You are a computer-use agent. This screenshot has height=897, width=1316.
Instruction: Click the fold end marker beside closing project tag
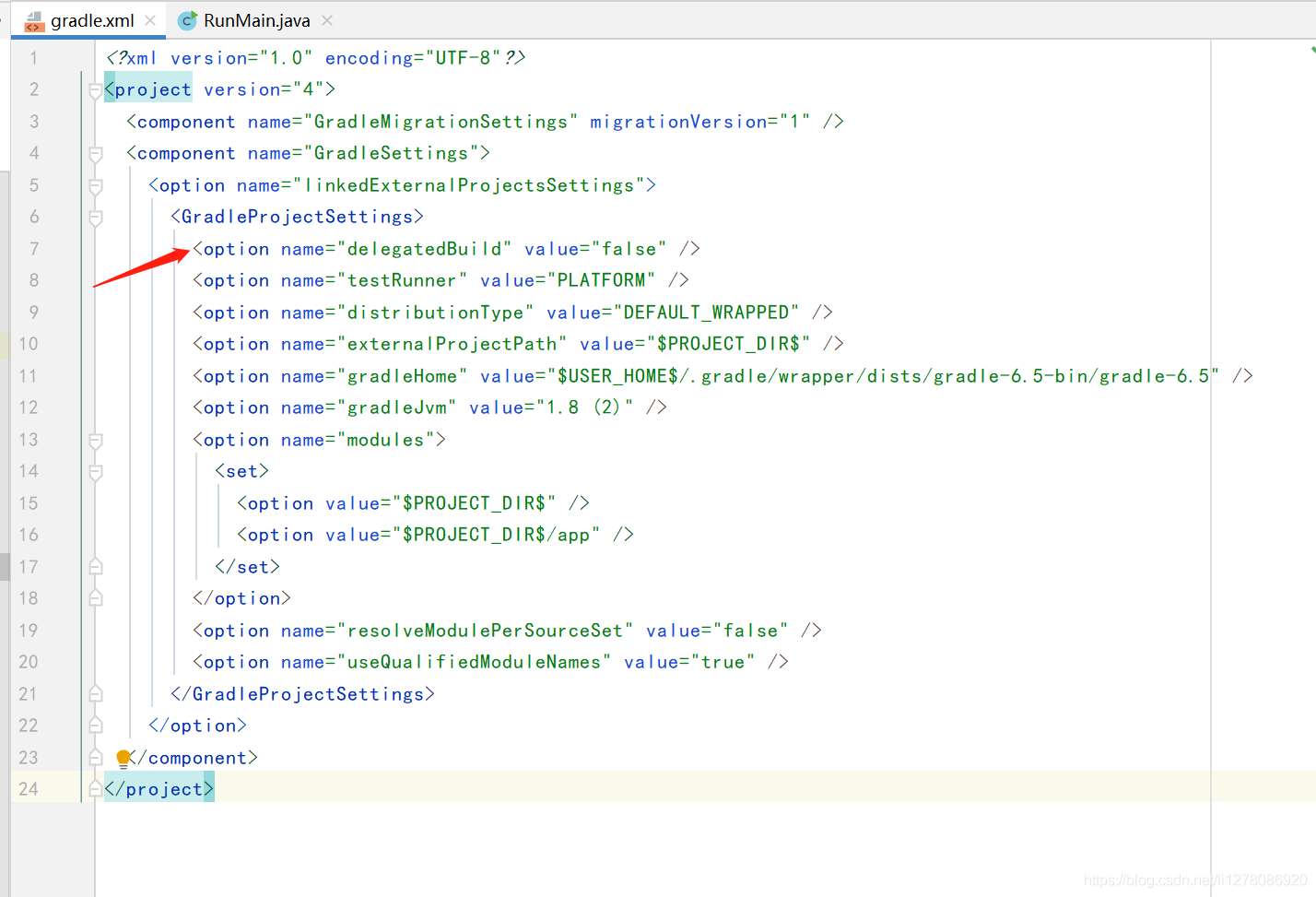95,789
